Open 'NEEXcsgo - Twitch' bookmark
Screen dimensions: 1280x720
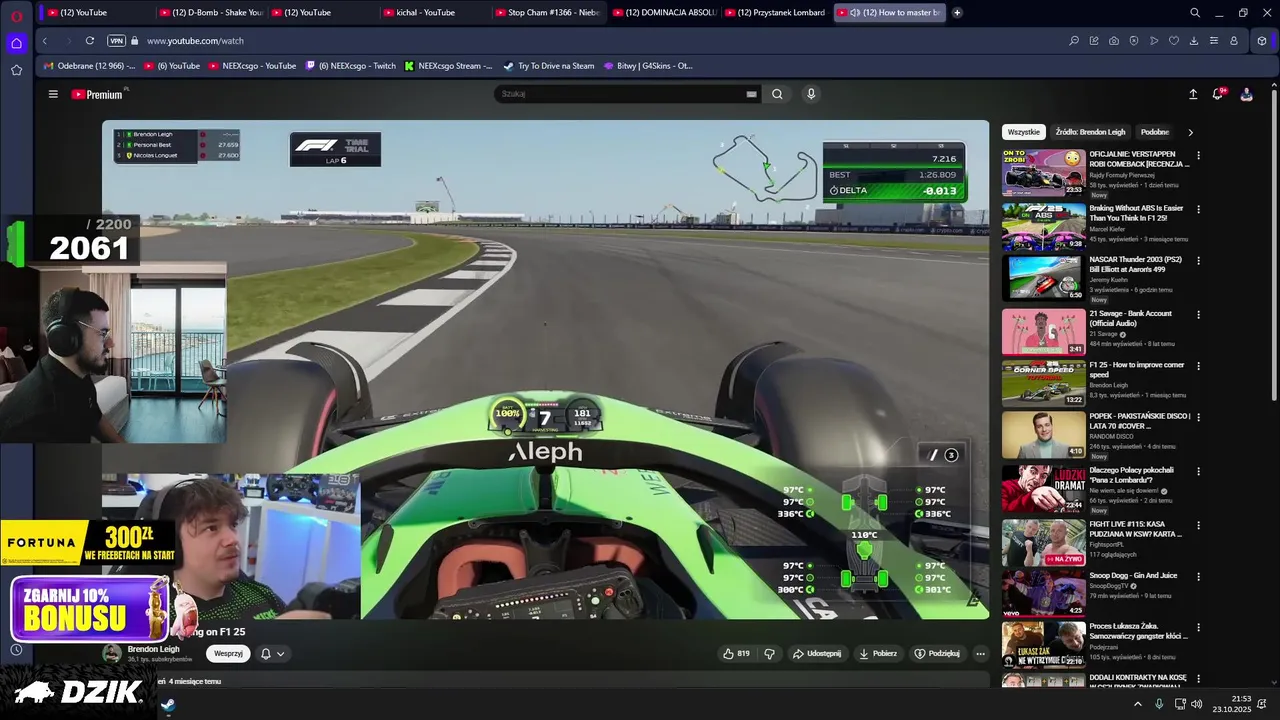(x=351, y=66)
